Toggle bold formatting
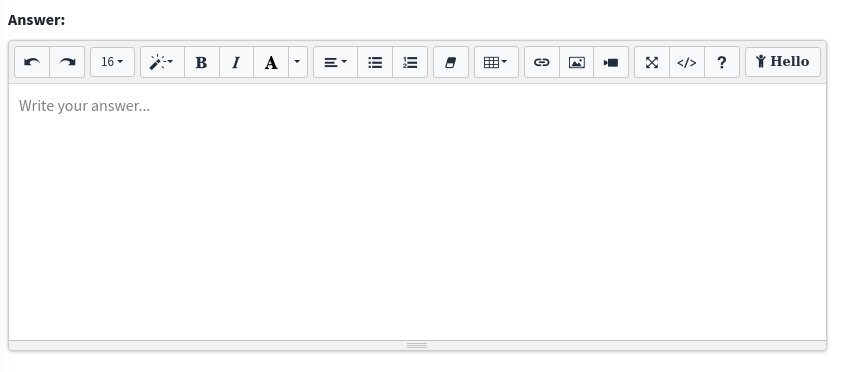 202,62
